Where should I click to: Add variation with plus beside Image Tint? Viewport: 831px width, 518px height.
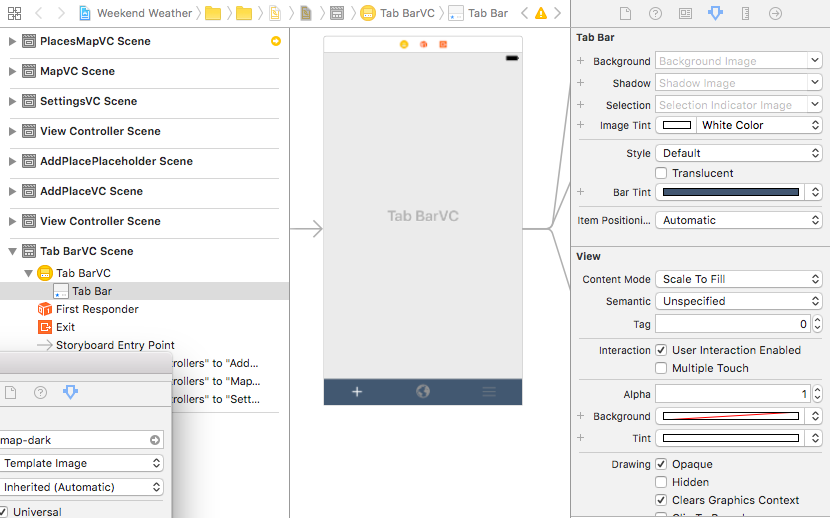(581, 125)
